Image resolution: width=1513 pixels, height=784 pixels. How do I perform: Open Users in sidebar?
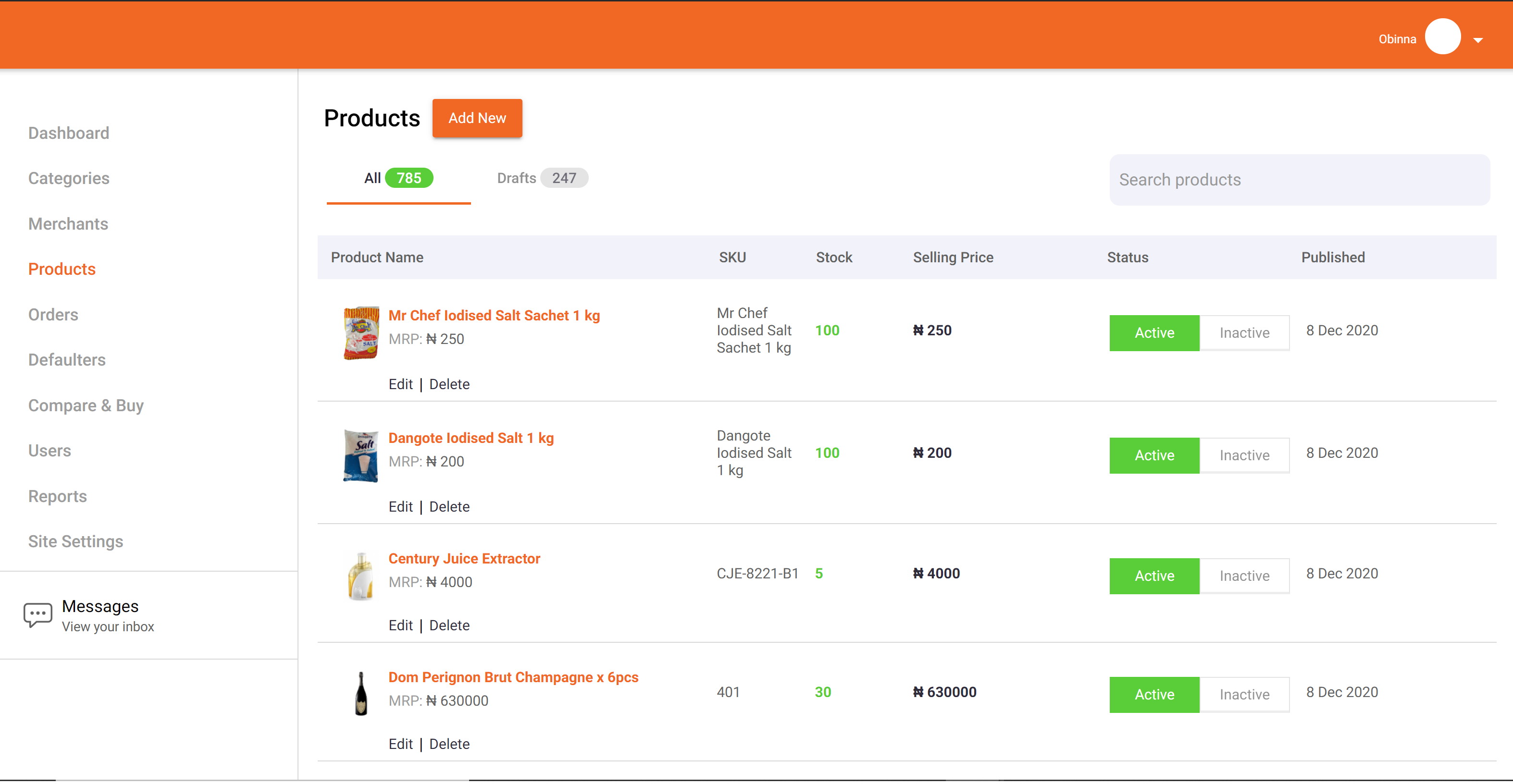[50, 451]
